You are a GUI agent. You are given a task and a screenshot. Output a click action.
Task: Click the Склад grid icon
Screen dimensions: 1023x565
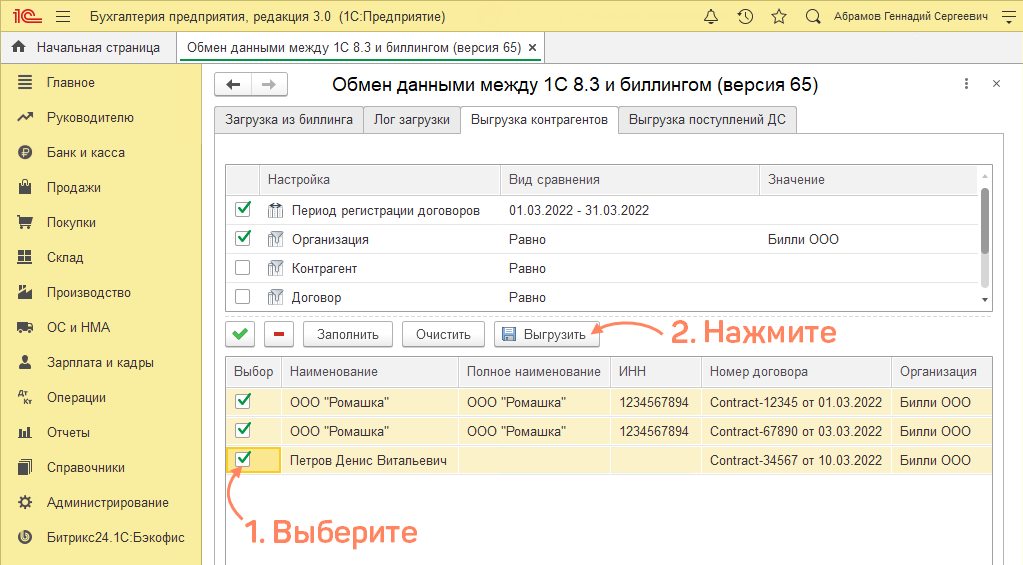coord(25,257)
